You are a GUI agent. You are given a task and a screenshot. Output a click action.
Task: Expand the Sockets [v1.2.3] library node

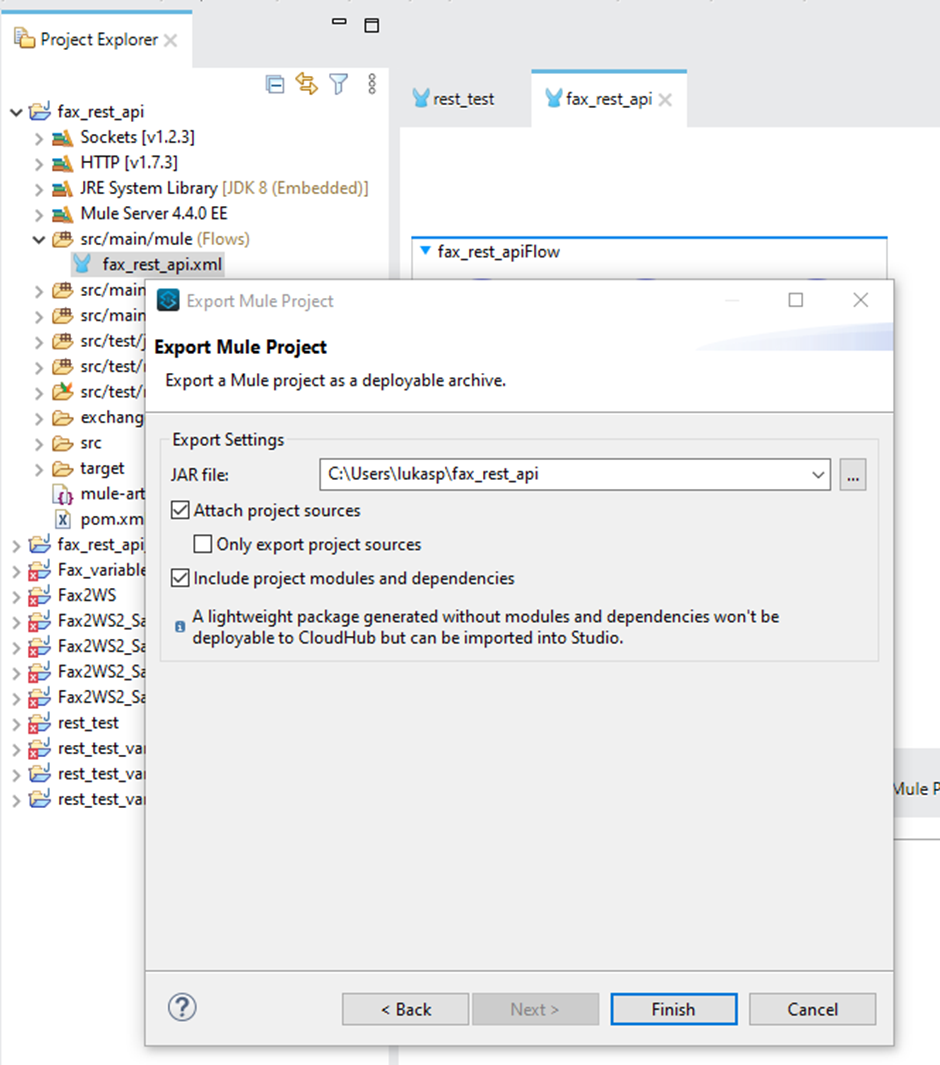[x=39, y=137]
